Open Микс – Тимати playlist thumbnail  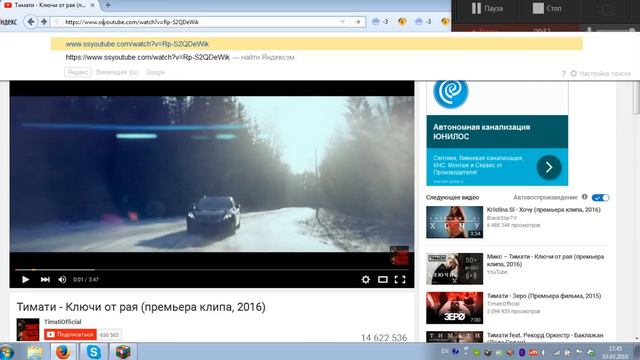(455, 269)
